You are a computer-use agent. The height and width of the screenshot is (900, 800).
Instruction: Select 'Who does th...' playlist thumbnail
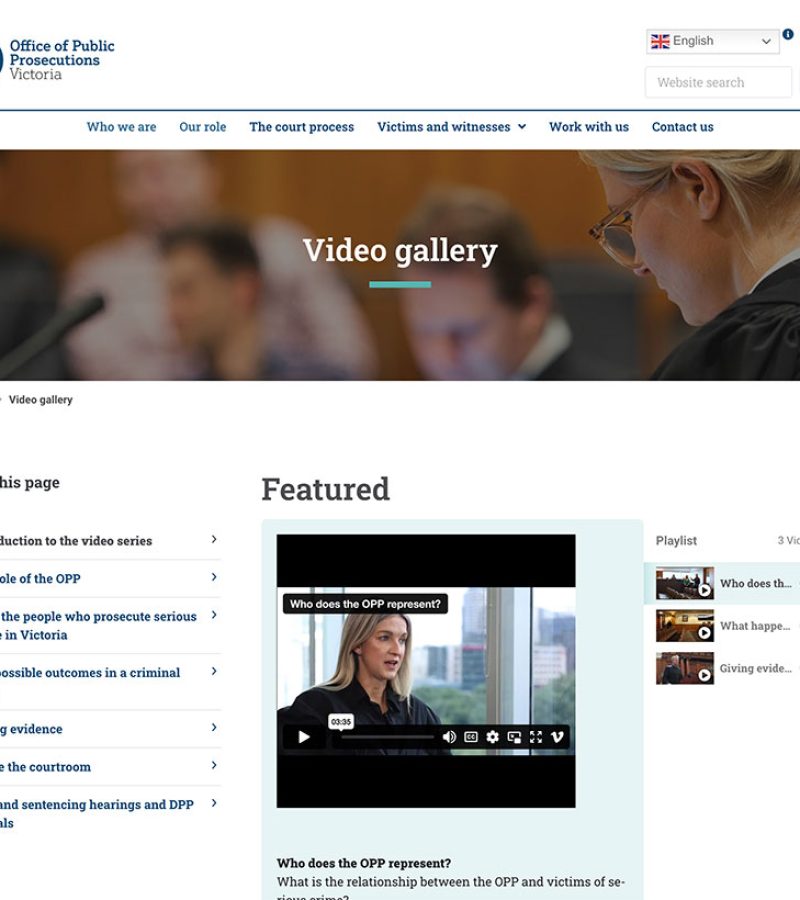pyautogui.click(x=685, y=583)
